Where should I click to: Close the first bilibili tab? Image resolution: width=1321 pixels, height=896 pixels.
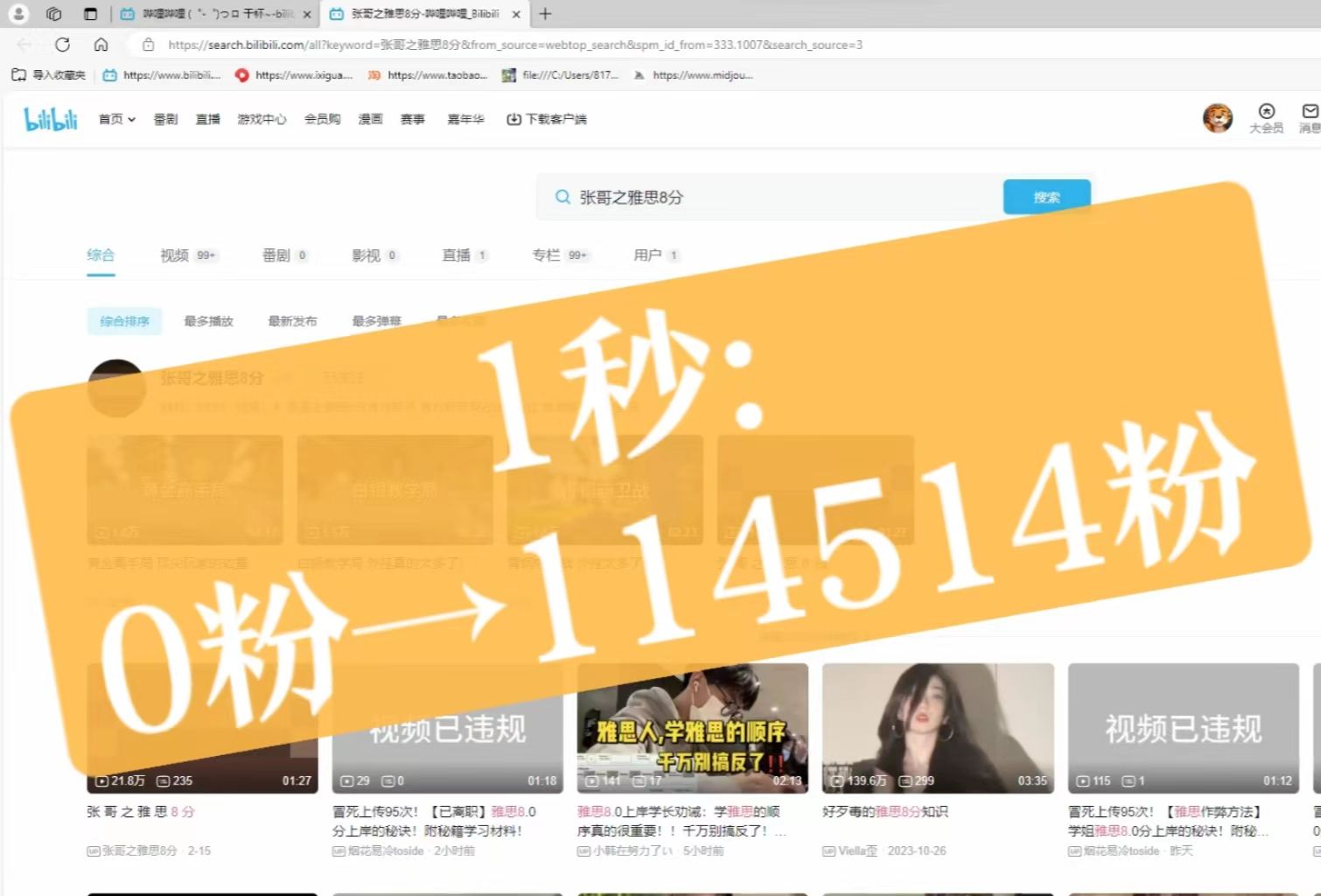coord(307,14)
